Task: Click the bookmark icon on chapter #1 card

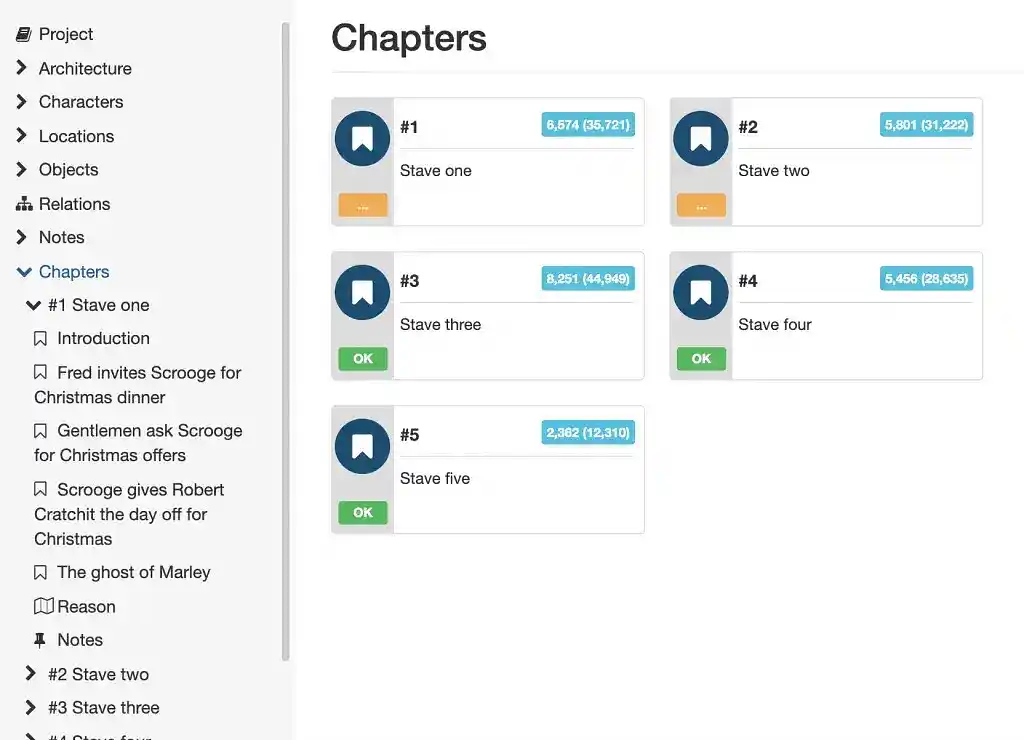Action: point(362,139)
